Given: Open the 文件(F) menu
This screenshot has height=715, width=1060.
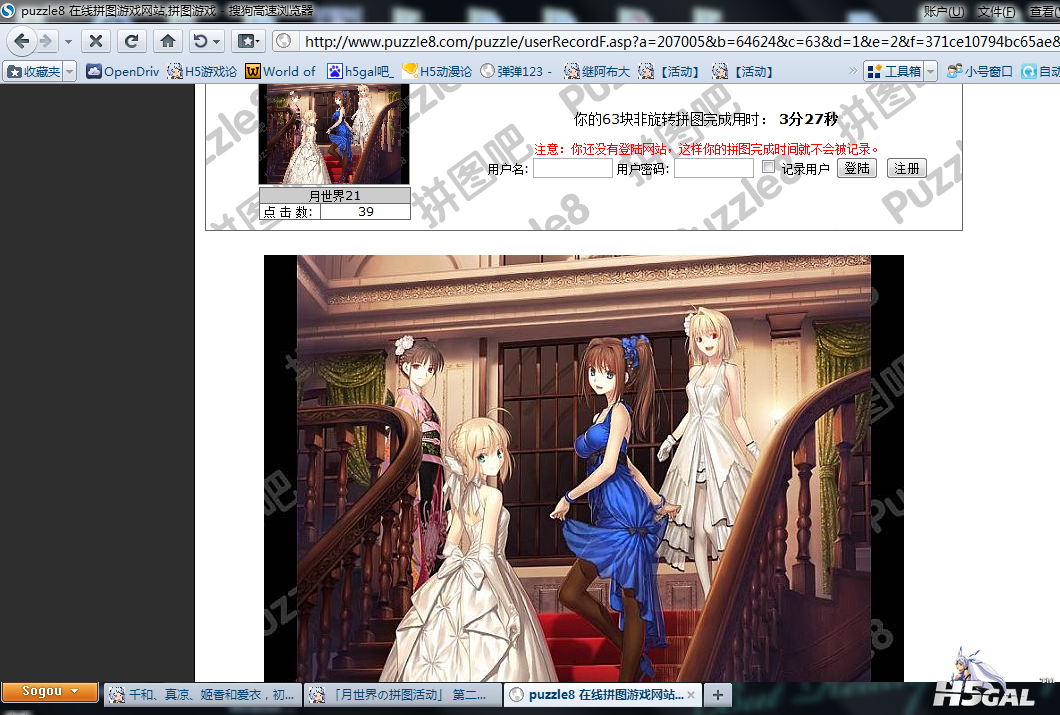Looking at the screenshot, I should click(x=995, y=11).
